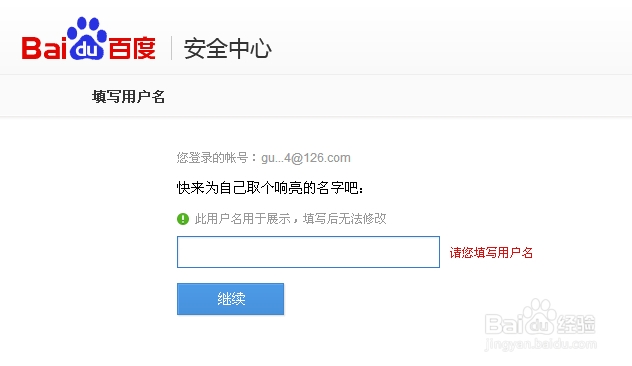Click the Baidu经验 watermark paw icon
Viewport: 632px width, 366px height.
pyautogui.click(x=539, y=317)
